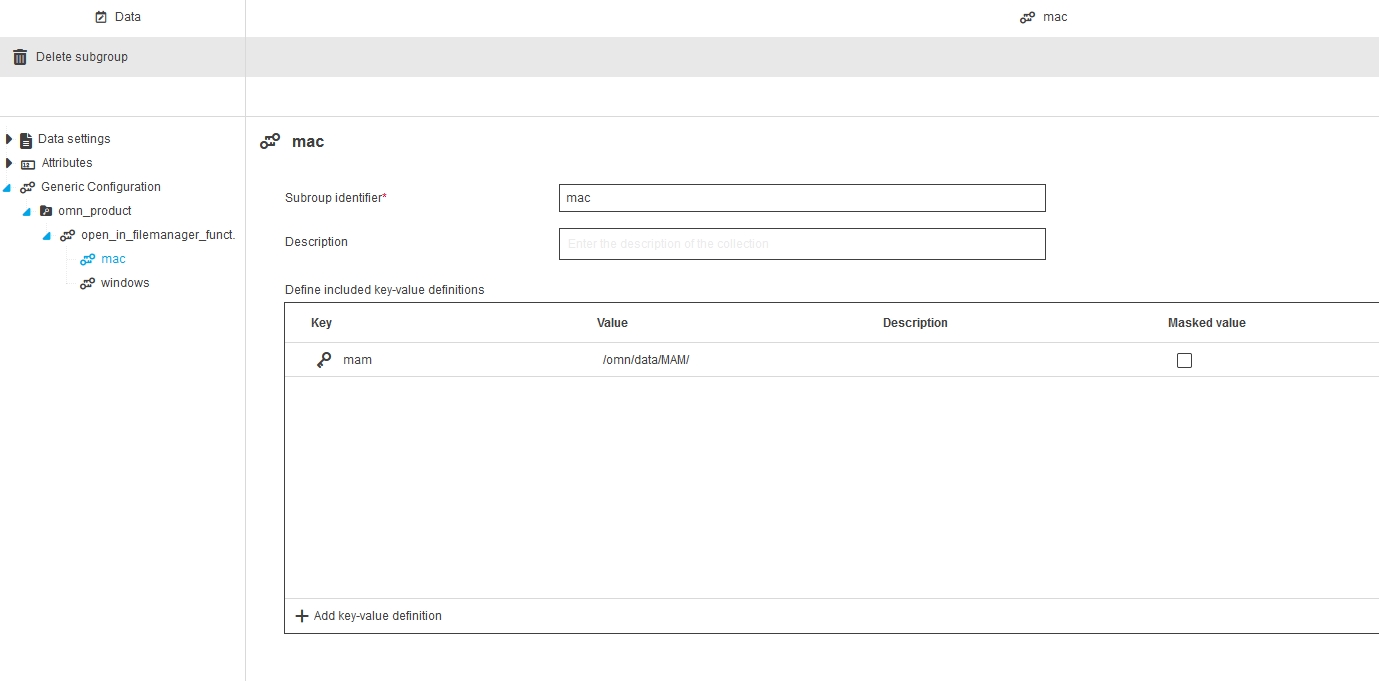The width and height of the screenshot is (1379, 681).
Task: Expand the Attributes tree node
Action: coord(9,163)
